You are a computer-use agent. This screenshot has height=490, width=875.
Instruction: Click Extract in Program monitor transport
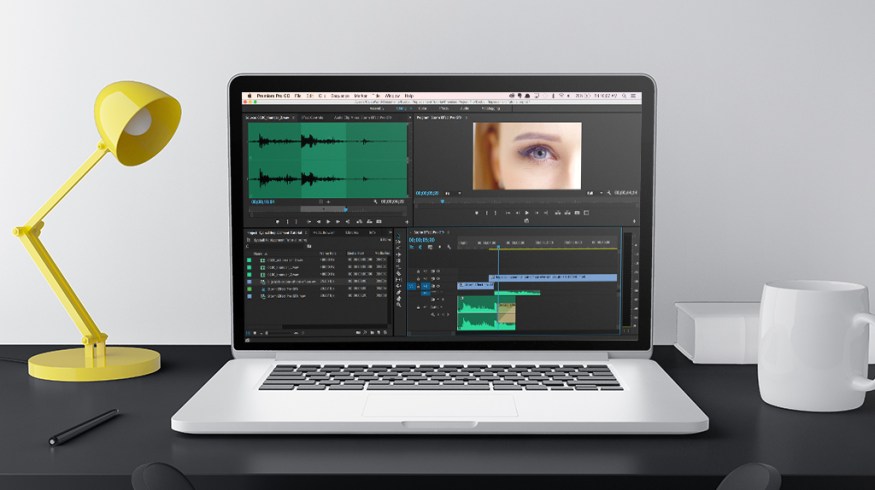(568, 213)
